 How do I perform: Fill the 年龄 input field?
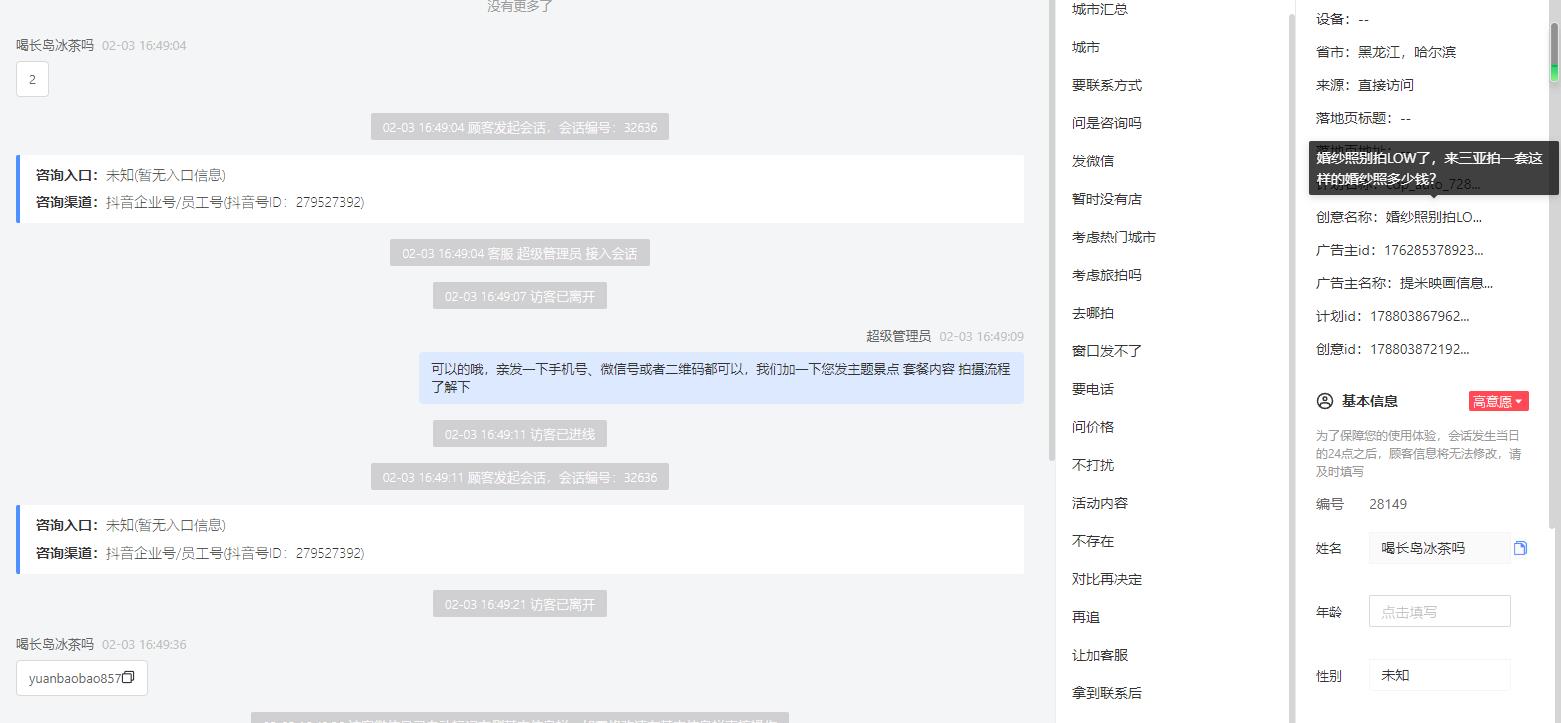tap(1439, 611)
